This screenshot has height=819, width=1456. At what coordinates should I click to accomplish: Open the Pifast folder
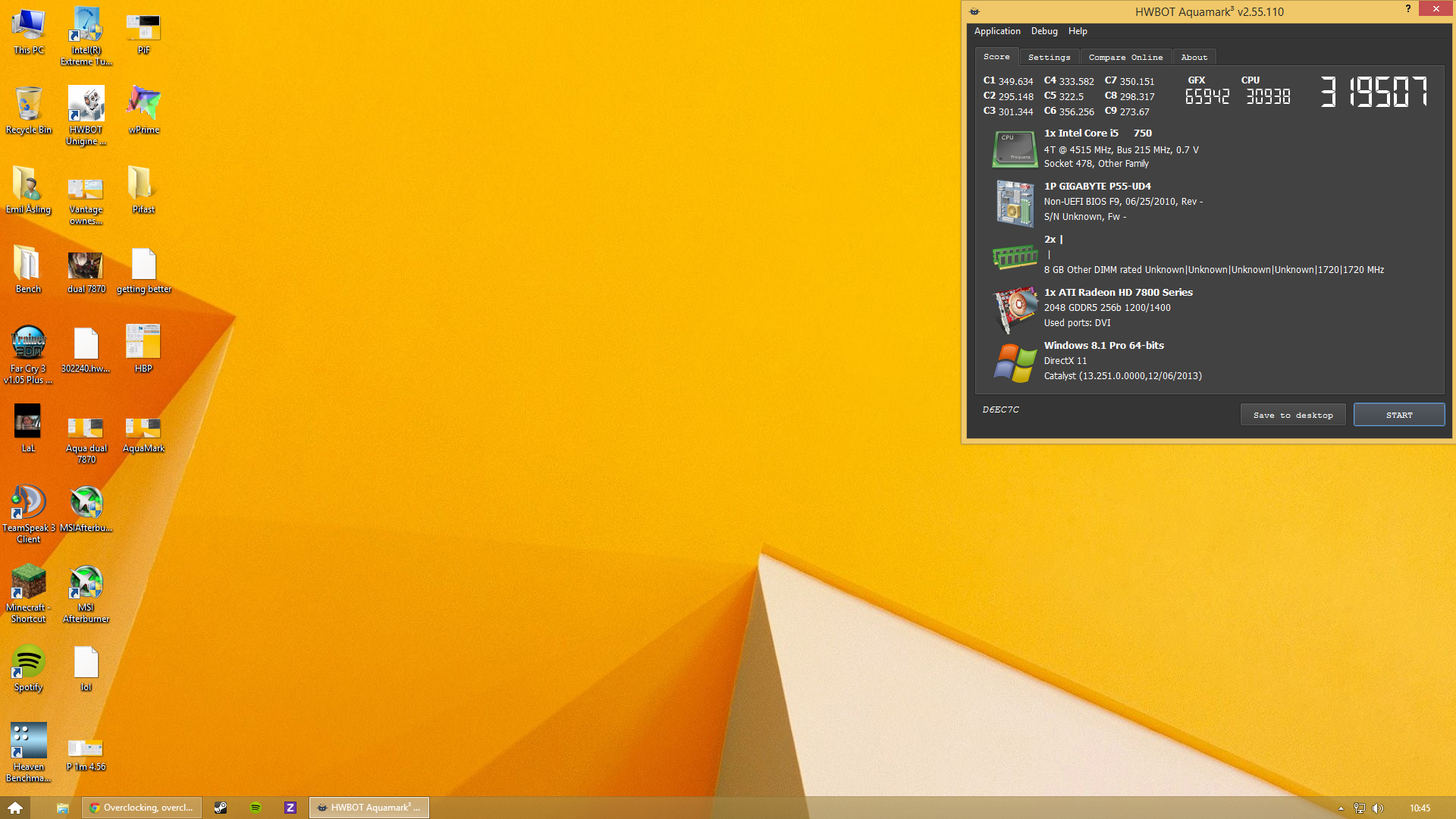point(143,190)
